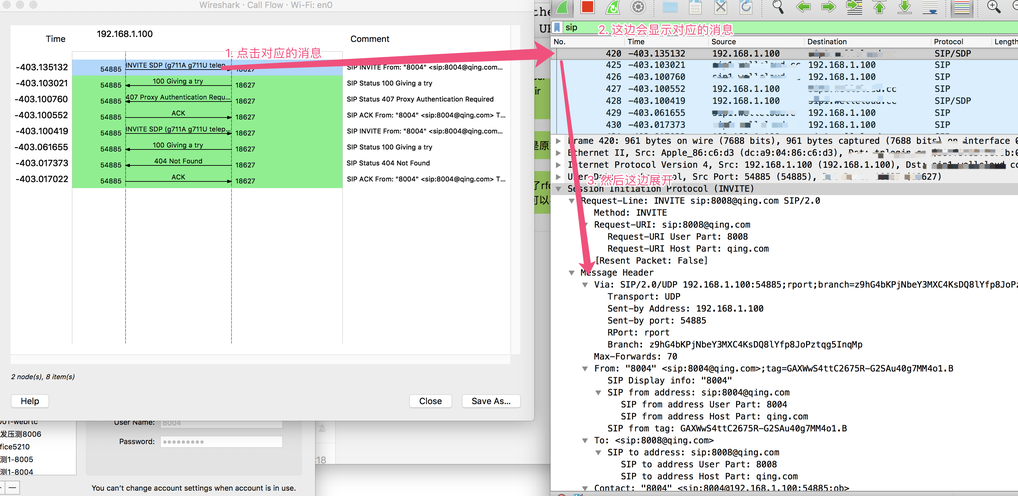The image size is (1018, 496).
Task: Close the Call Flow dialog via Close
Action: click(430, 401)
